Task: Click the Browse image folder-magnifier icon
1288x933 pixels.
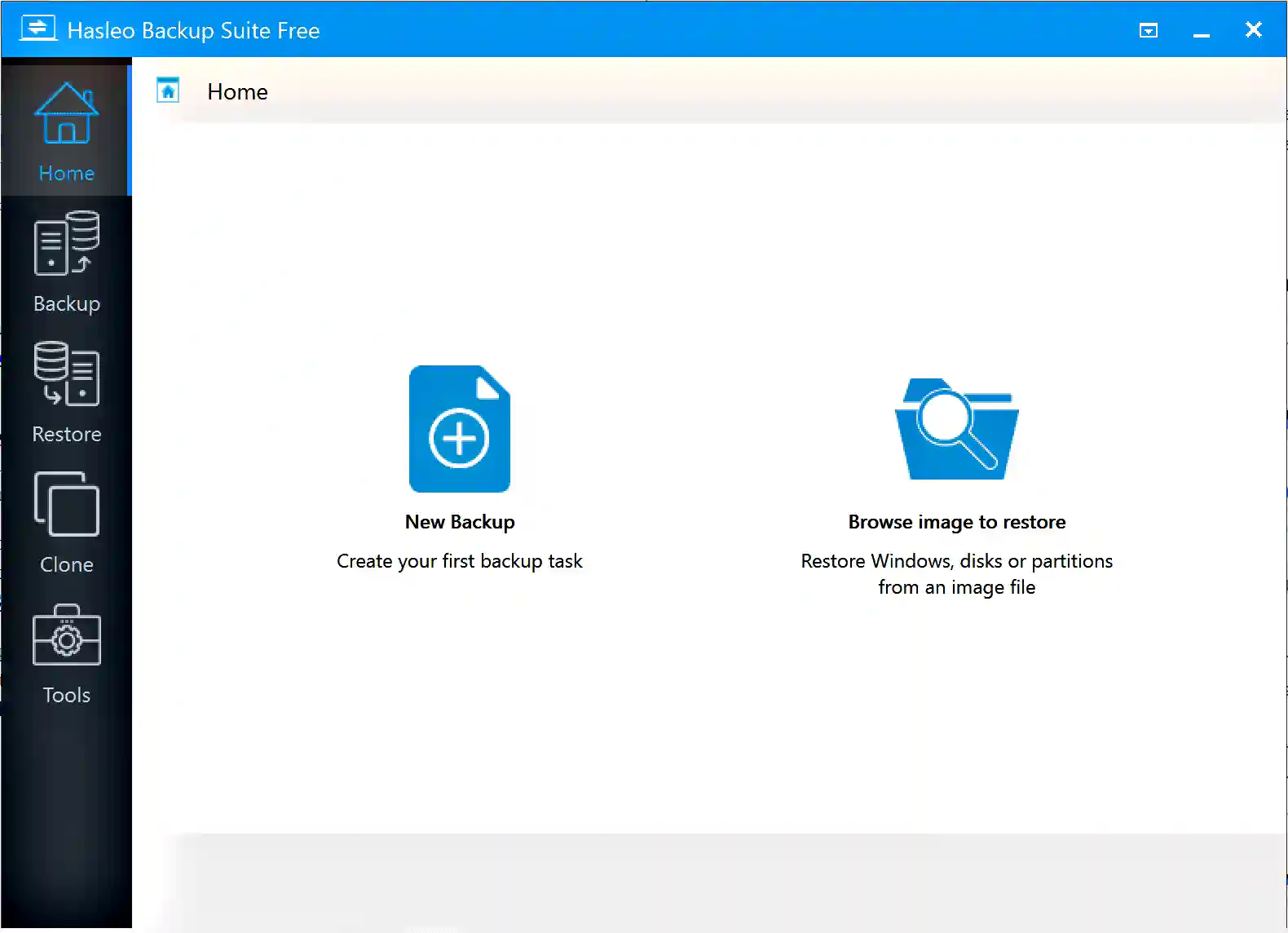Action: [x=957, y=429]
